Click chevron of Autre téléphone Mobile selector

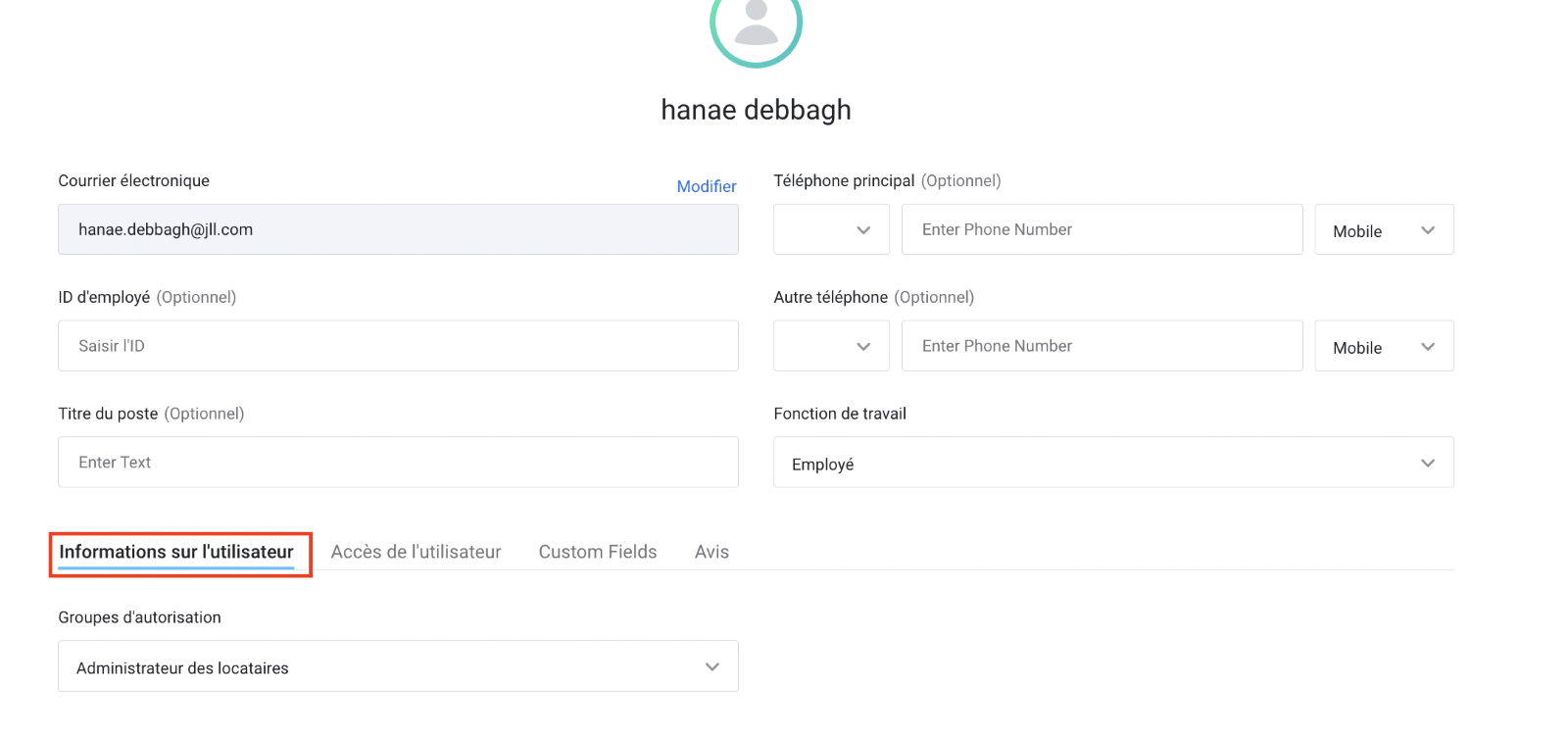(x=1427, y=347)
